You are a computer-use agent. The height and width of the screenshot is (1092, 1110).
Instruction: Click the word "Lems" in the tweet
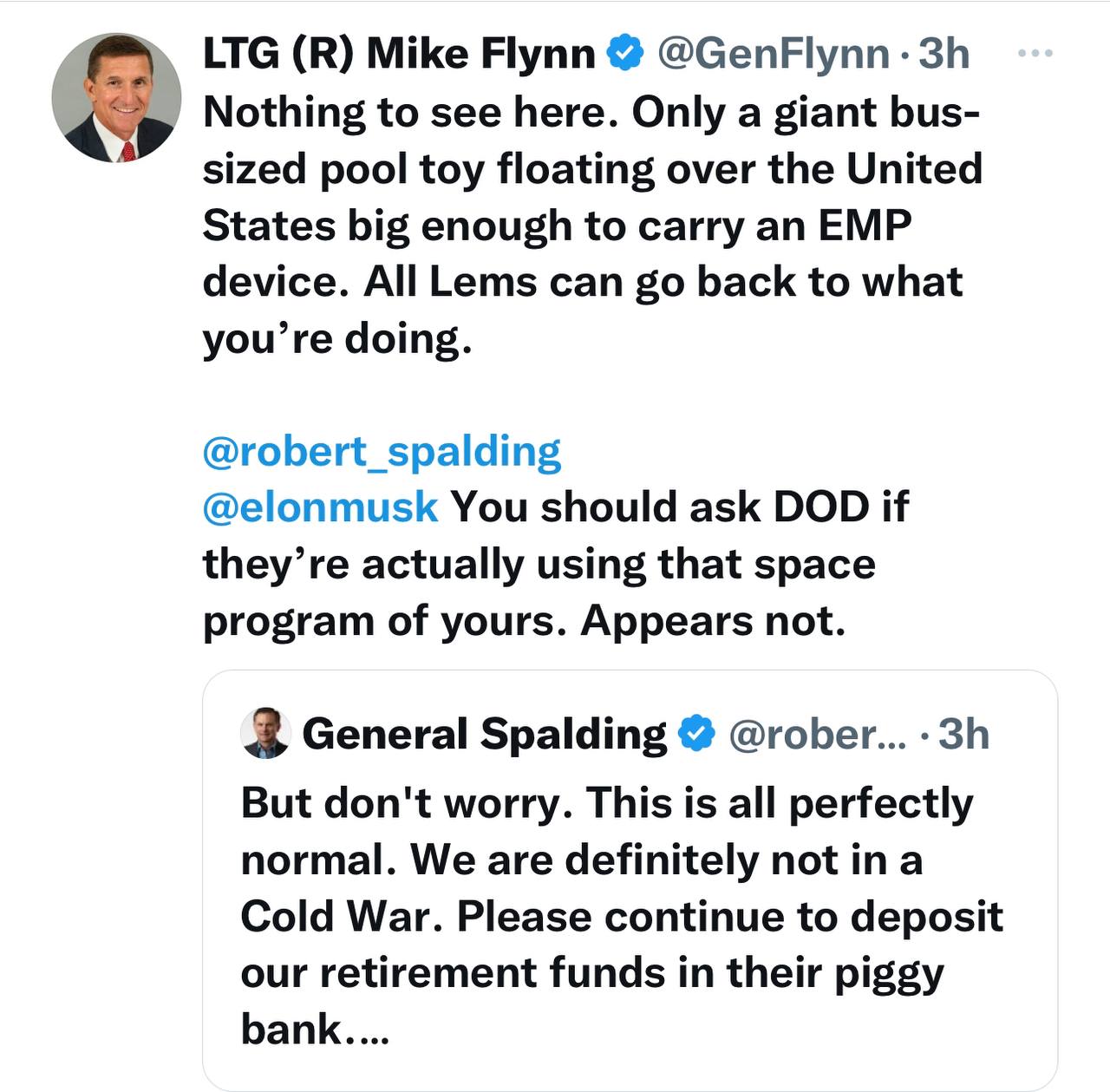pyautogui.click(x=483, y=281)
